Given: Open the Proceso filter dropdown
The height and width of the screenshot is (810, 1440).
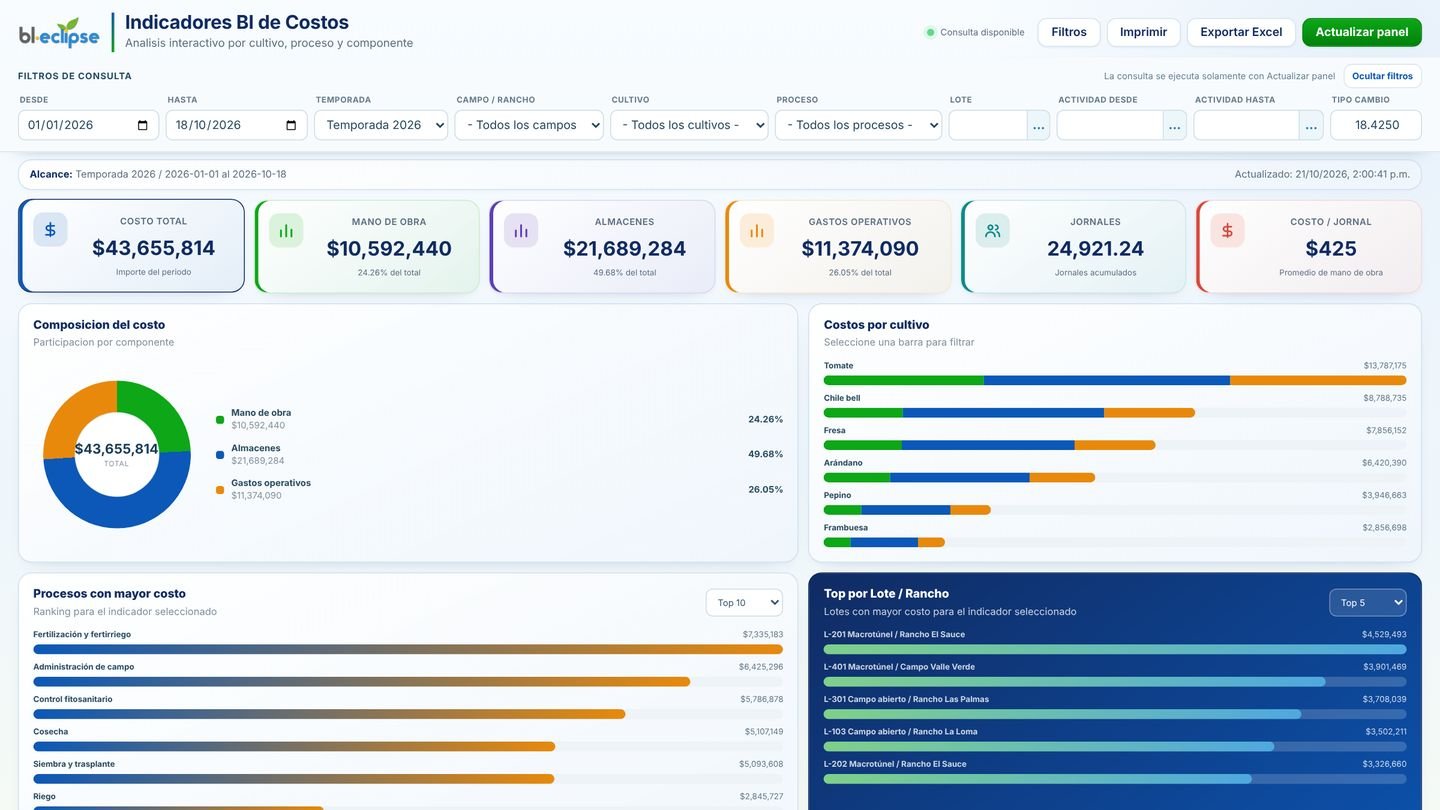Looking at the screenshot, I should (859, 125).
